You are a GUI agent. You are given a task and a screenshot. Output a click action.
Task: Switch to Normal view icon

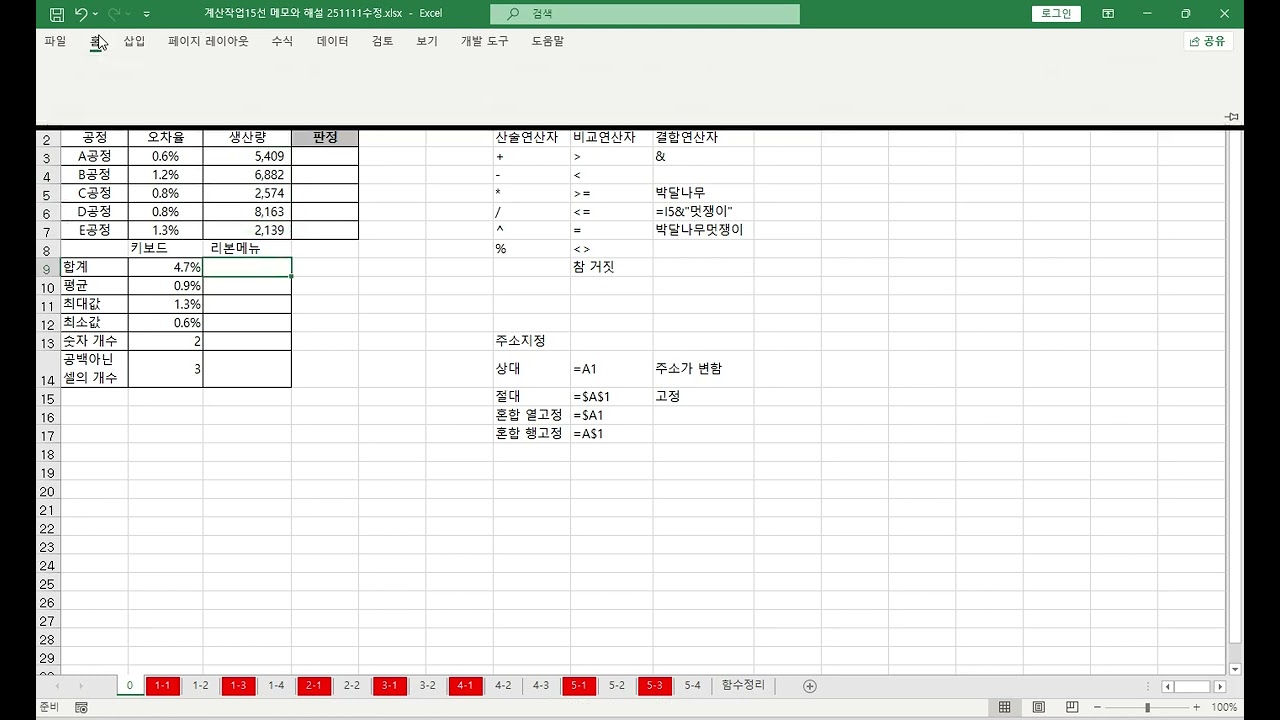(x=1004, y=708)
